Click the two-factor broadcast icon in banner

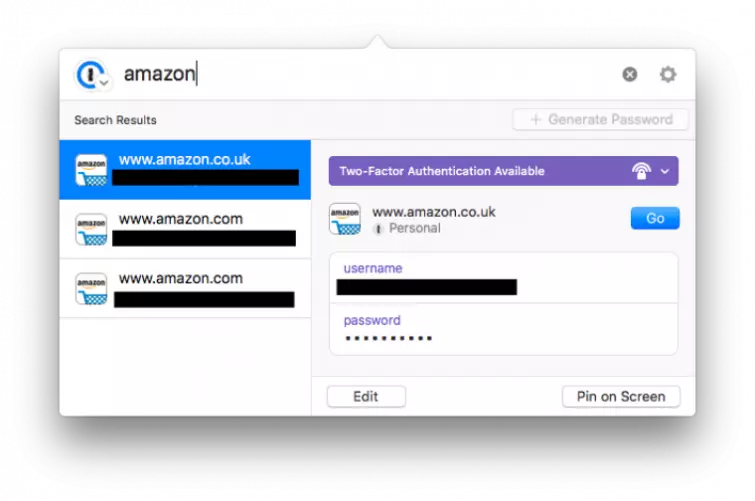click(641, 171)
